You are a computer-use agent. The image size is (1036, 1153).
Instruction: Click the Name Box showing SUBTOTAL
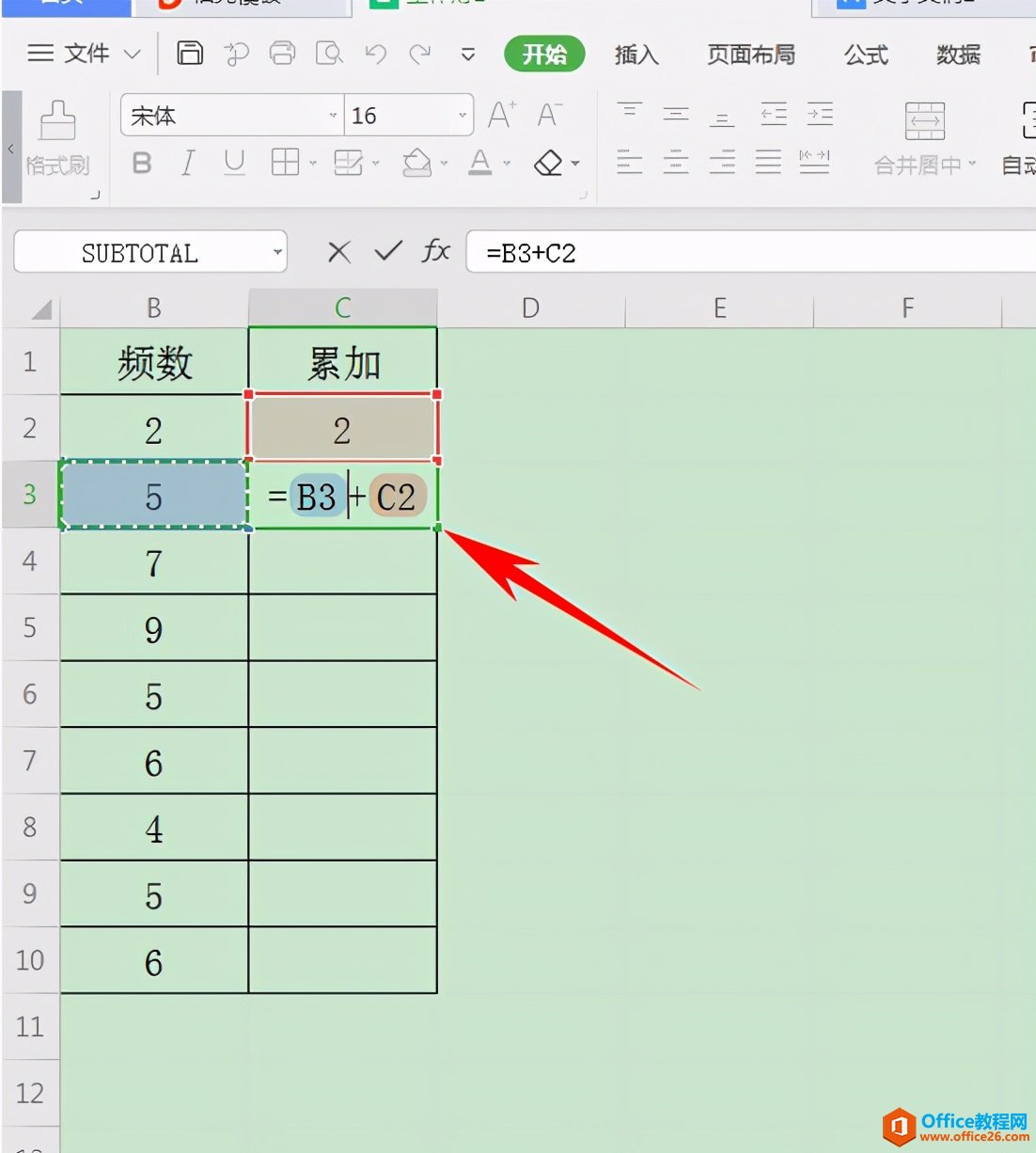pos(140,253)
